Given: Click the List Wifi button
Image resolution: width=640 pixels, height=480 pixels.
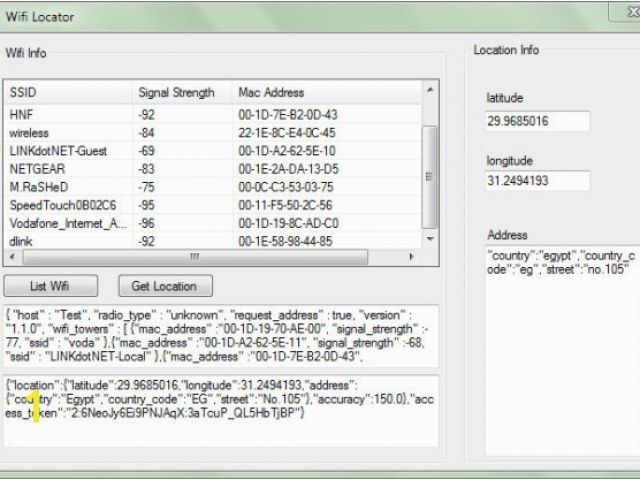Looking at the screenshot, I should click(x=51, y=286).
